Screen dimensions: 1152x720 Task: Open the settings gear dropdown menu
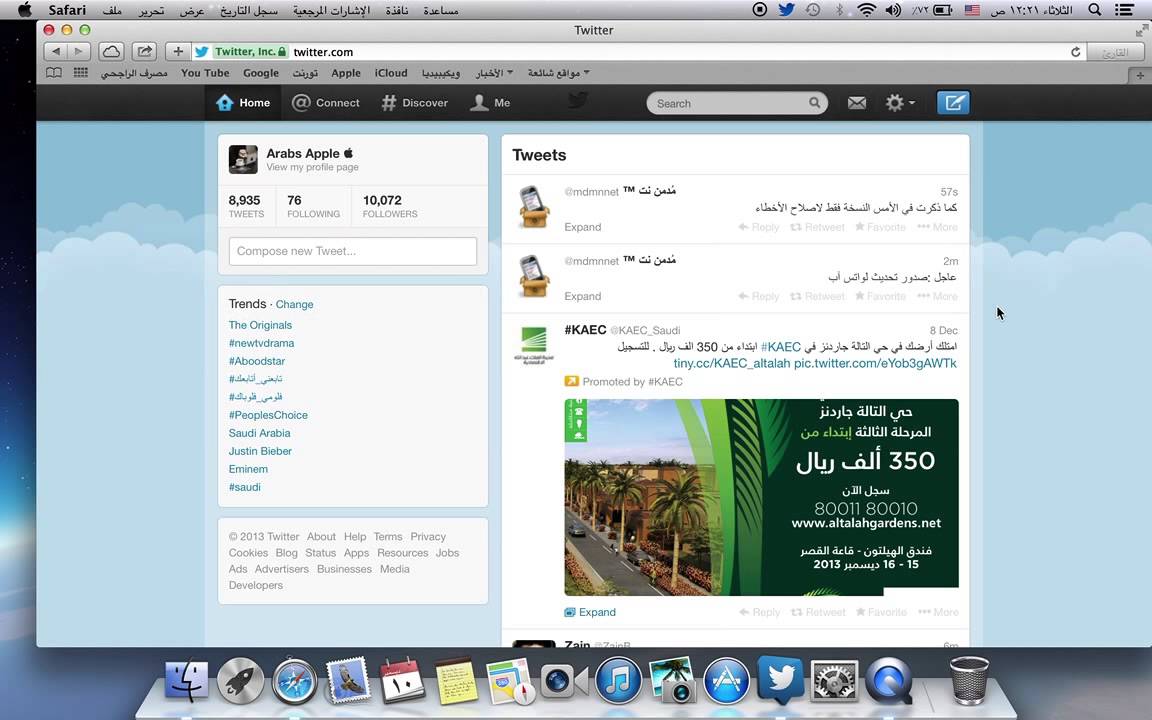tap(899, 103)
